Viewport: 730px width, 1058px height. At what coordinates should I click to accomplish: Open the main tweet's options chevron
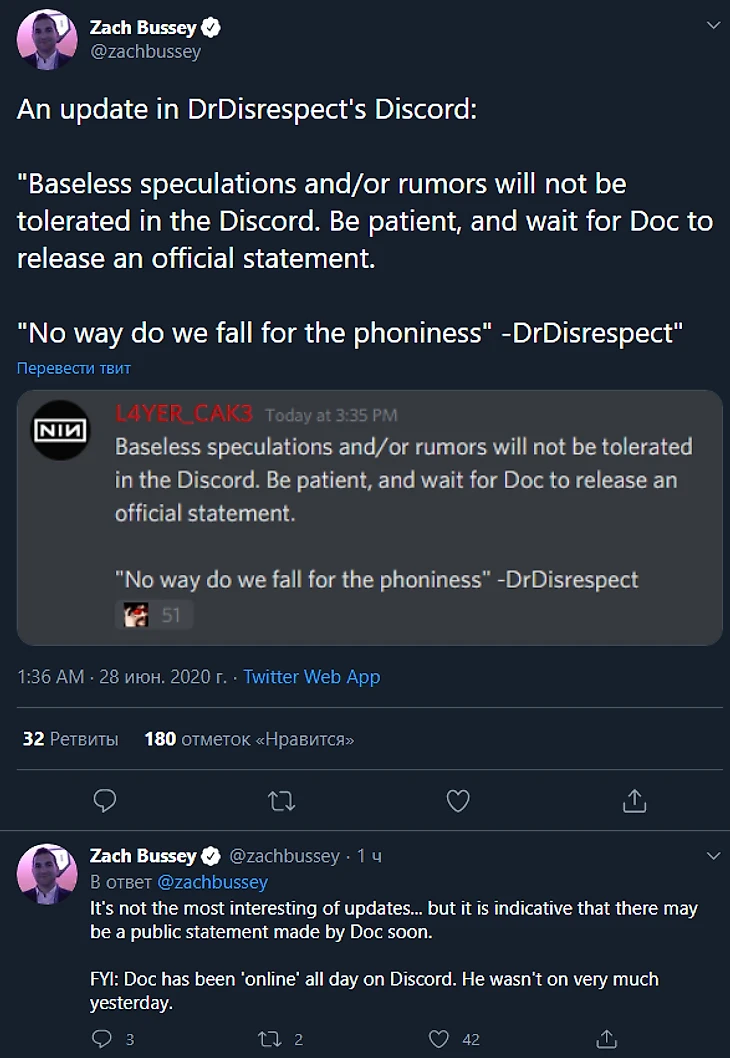point(713,27)
